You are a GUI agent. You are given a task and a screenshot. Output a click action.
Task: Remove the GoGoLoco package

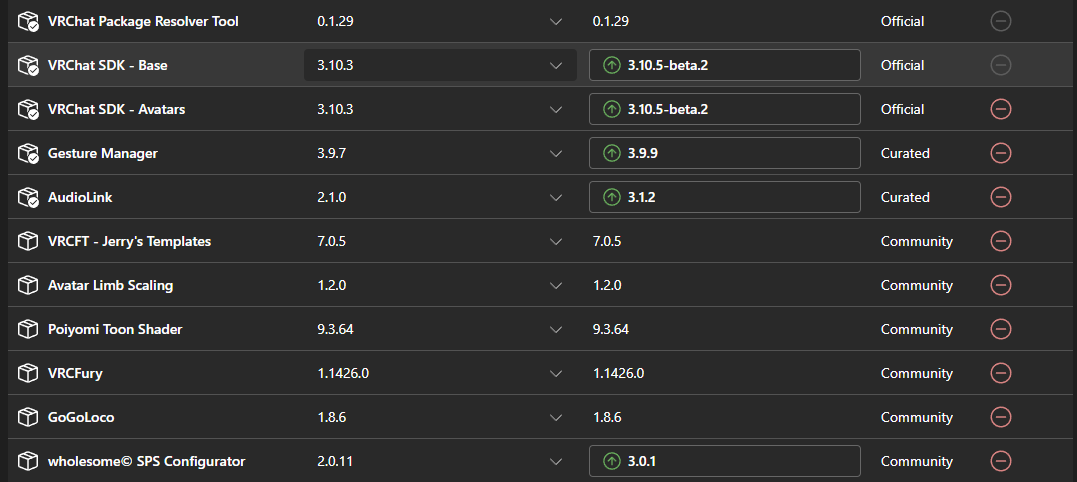pyautogui.click(x=1001, y=417)
